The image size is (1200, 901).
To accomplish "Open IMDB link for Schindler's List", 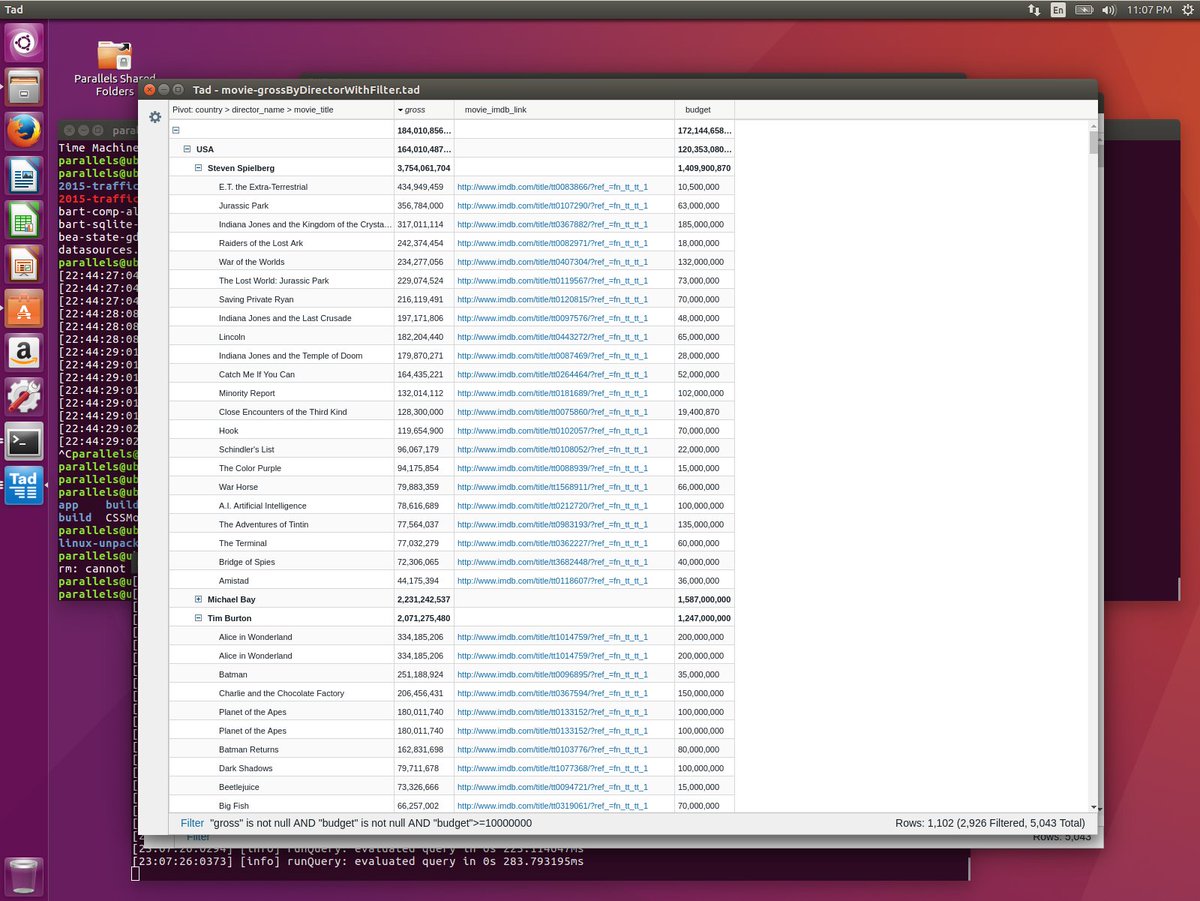I will tap(552, 449).
